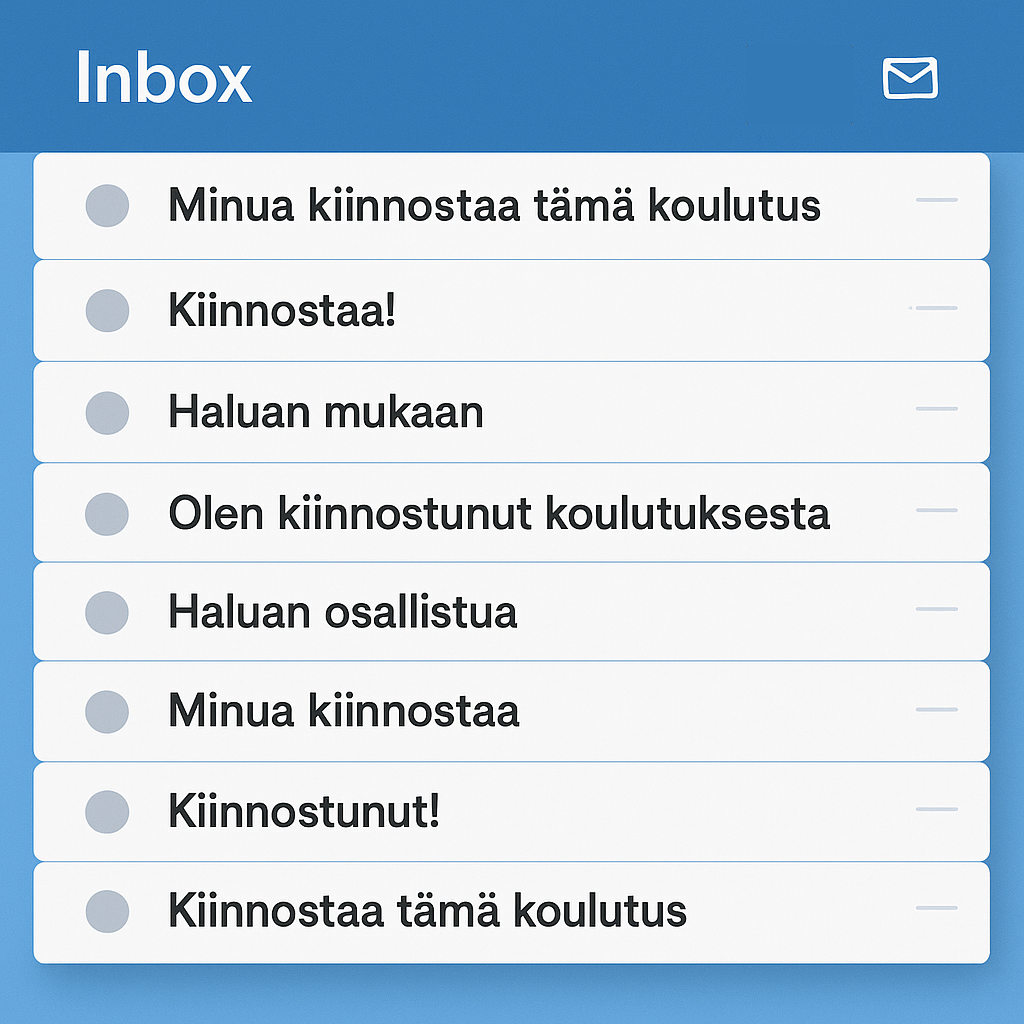Click the circle beside Haluan osallistua
1024x1024 pixels.
coord(106,611)
